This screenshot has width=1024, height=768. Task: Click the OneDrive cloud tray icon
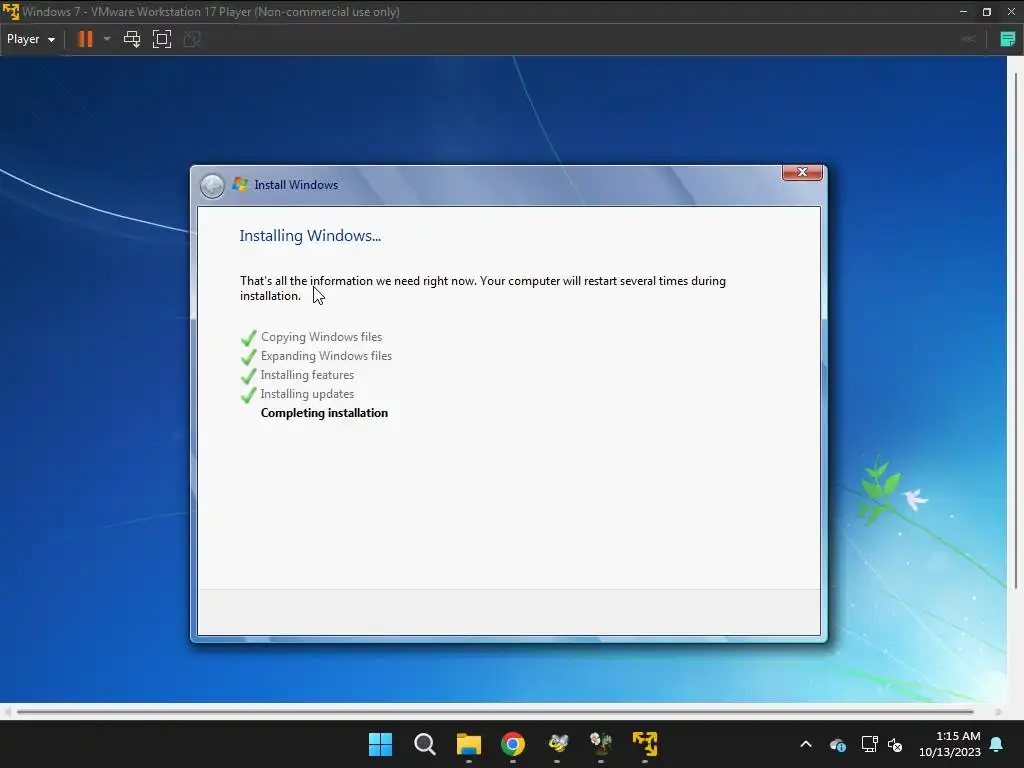tap(838, 744)
